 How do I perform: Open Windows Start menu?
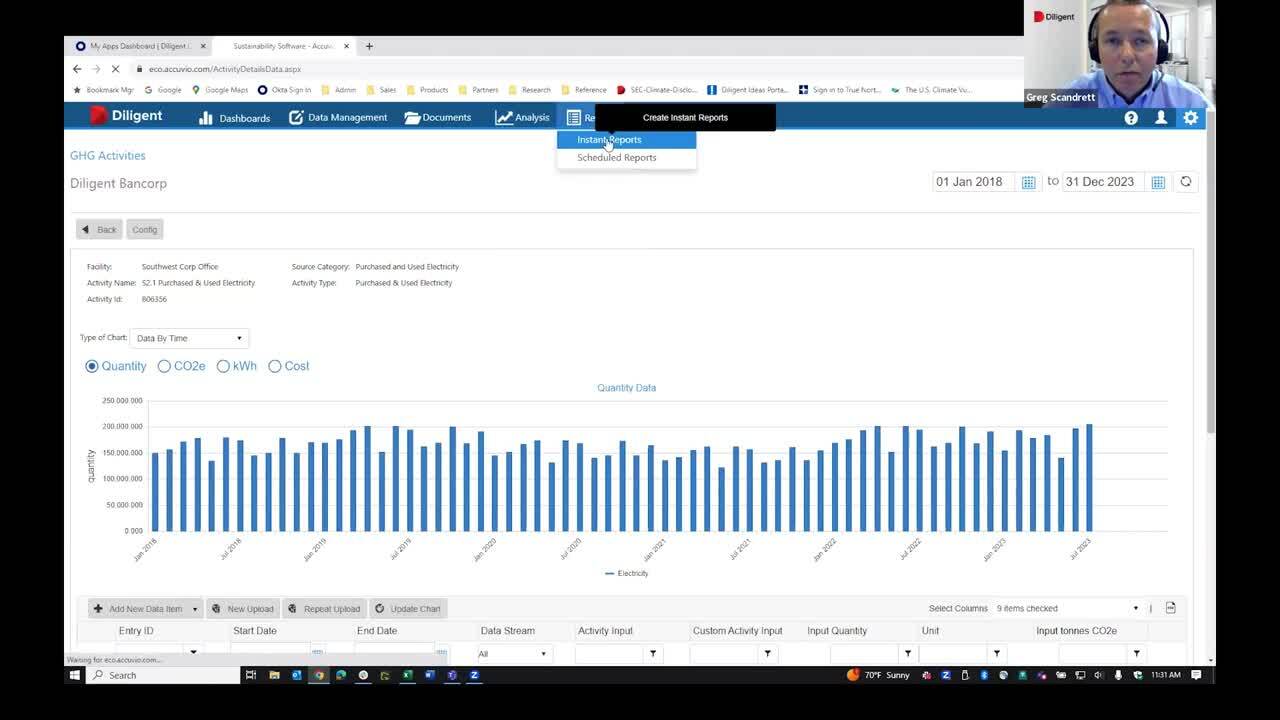tap(74, 675)
